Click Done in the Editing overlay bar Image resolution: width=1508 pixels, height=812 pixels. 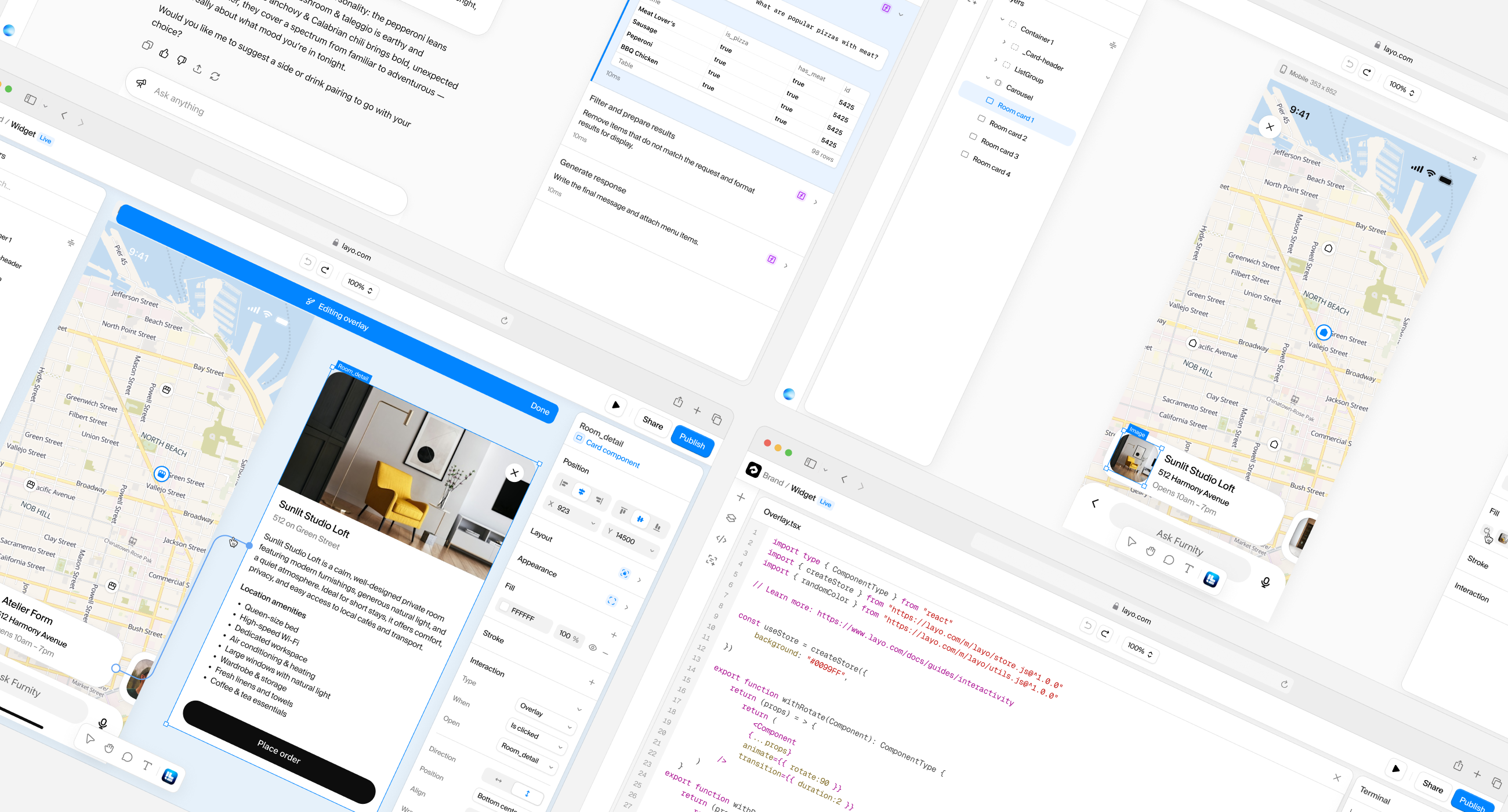[539, 408]
